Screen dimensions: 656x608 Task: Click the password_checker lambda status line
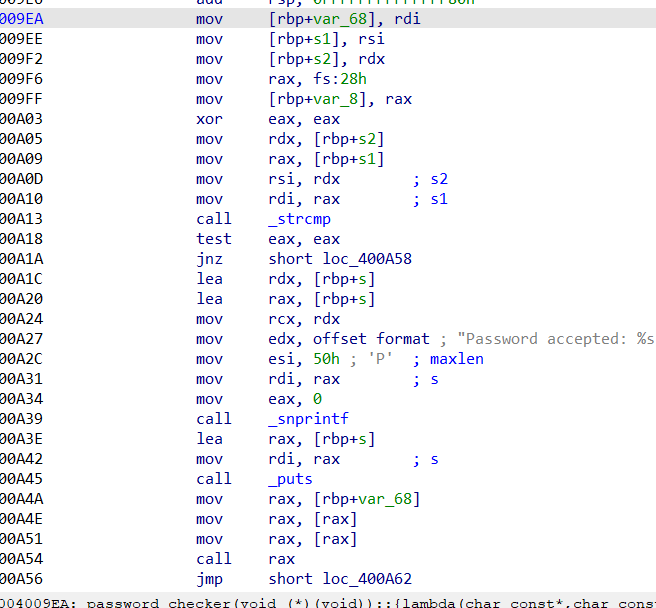[x=328, y=602]
